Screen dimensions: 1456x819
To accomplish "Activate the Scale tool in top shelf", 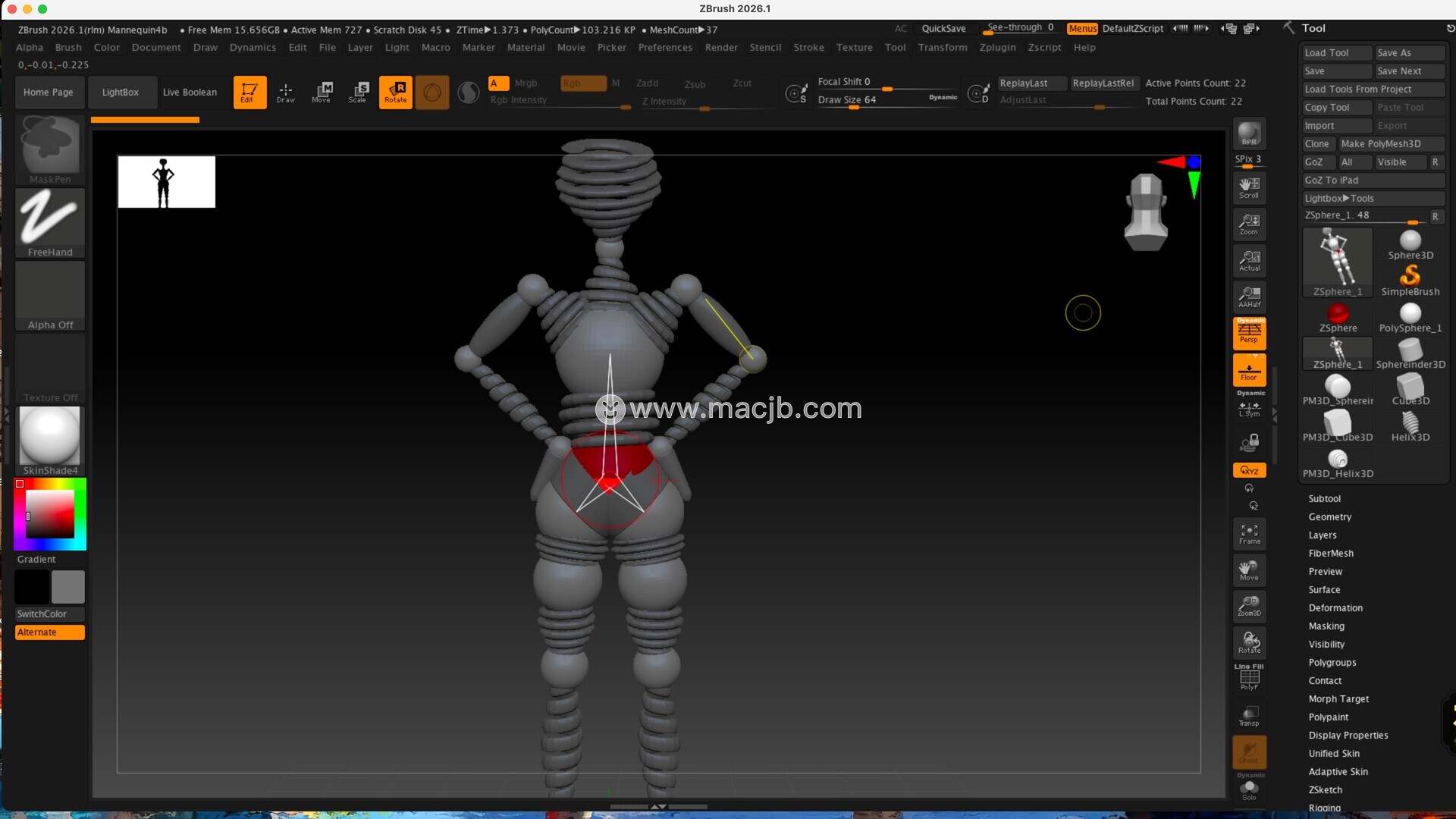I will [x=358, y=92].
